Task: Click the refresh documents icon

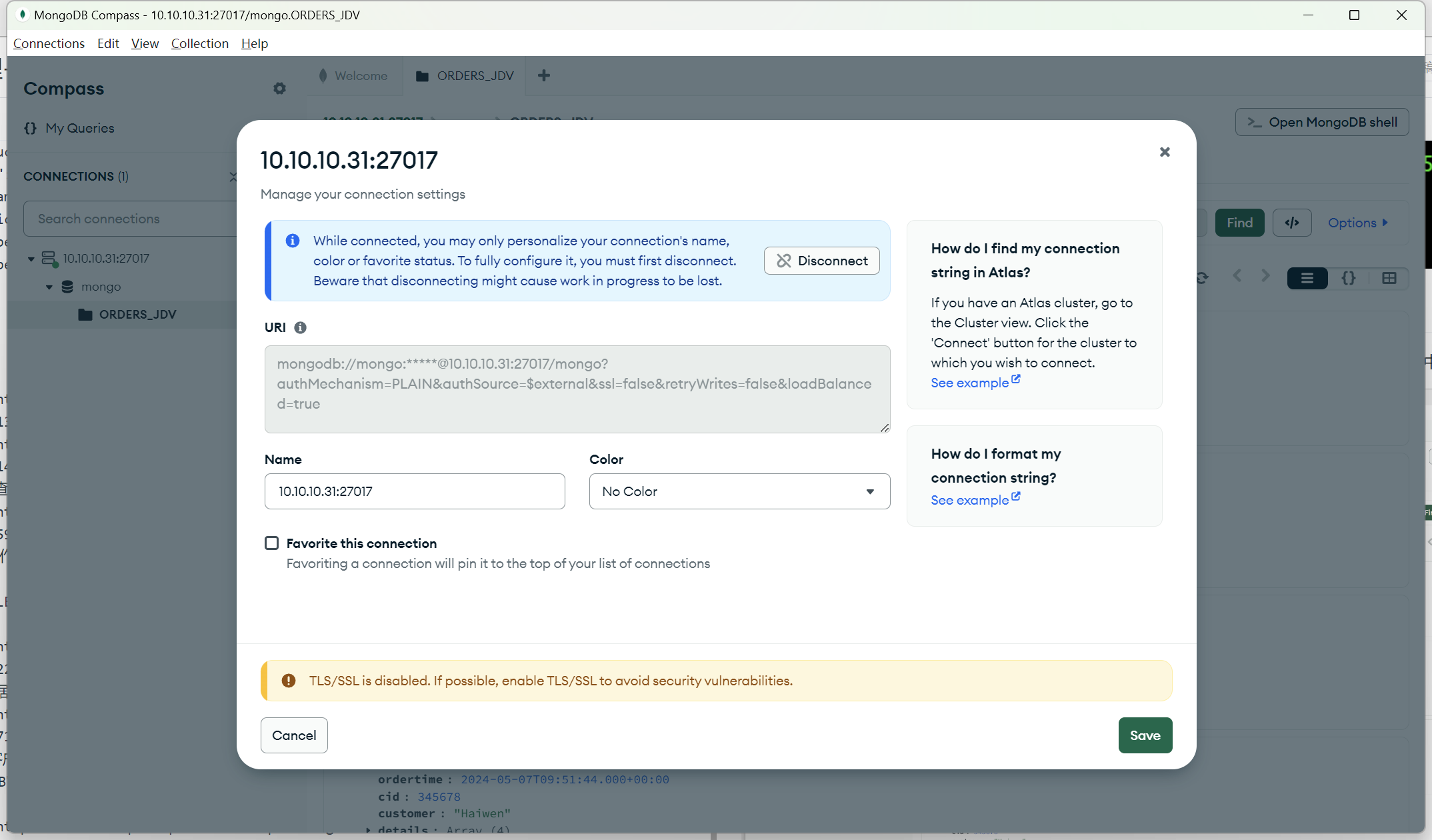Action: [1202, 277]
